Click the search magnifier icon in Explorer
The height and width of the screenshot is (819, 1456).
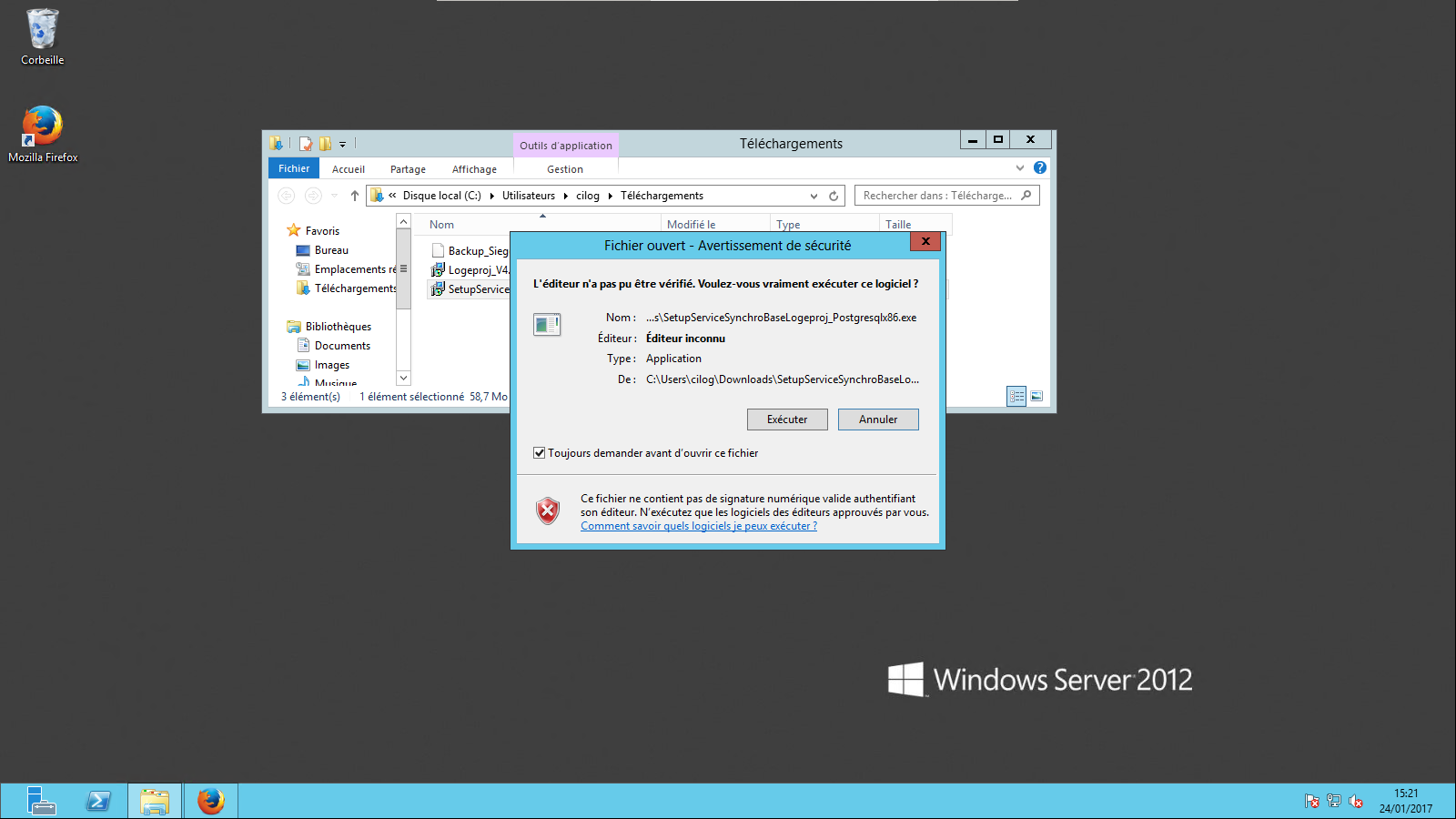tap(1026, 195)
